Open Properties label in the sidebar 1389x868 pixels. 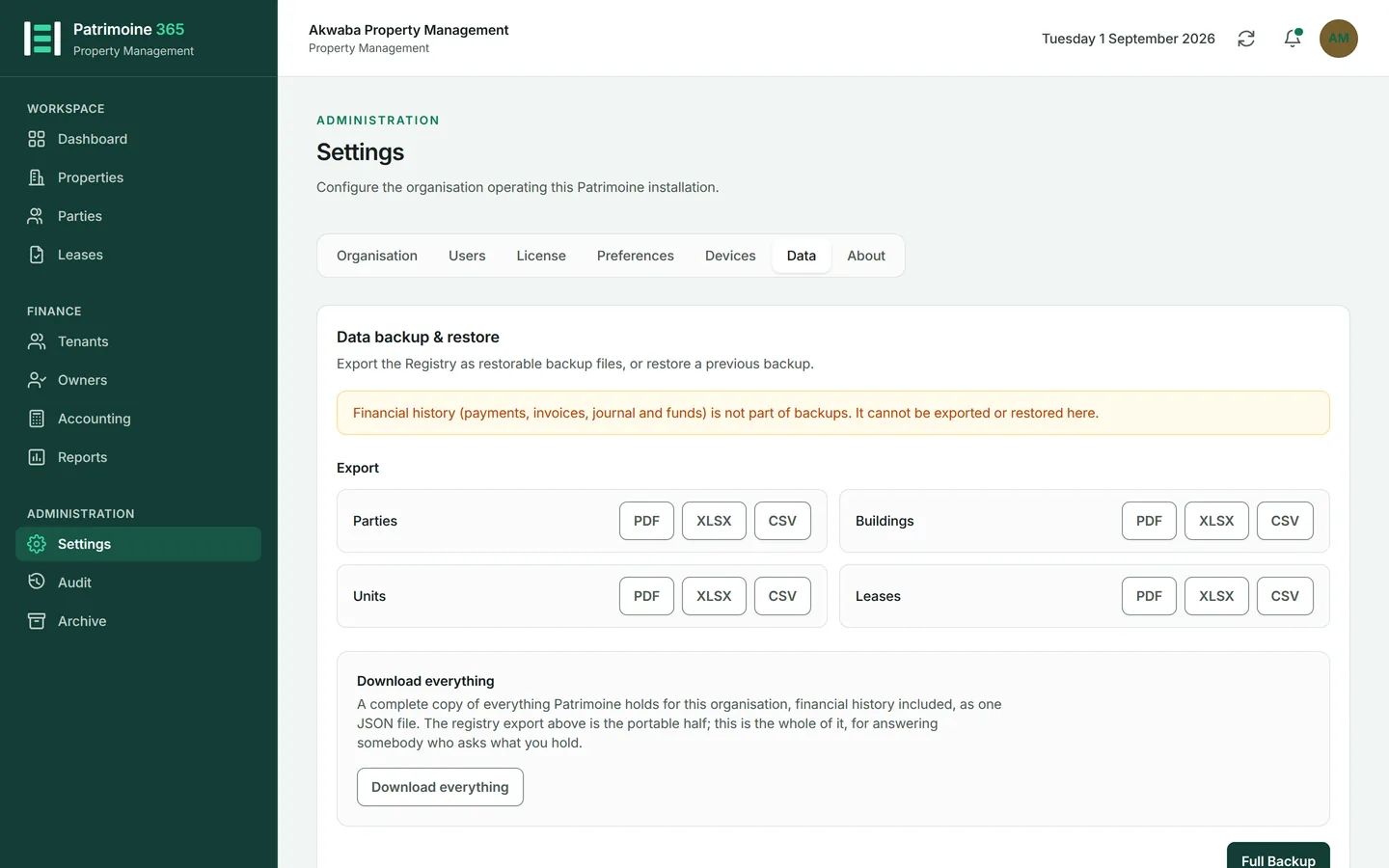coord(91,177)
